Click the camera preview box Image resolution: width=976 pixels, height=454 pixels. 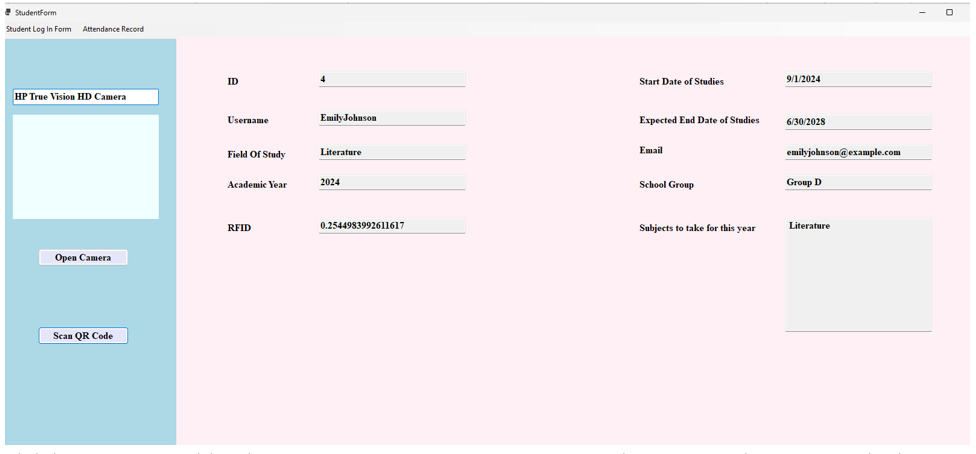[85, 167]
